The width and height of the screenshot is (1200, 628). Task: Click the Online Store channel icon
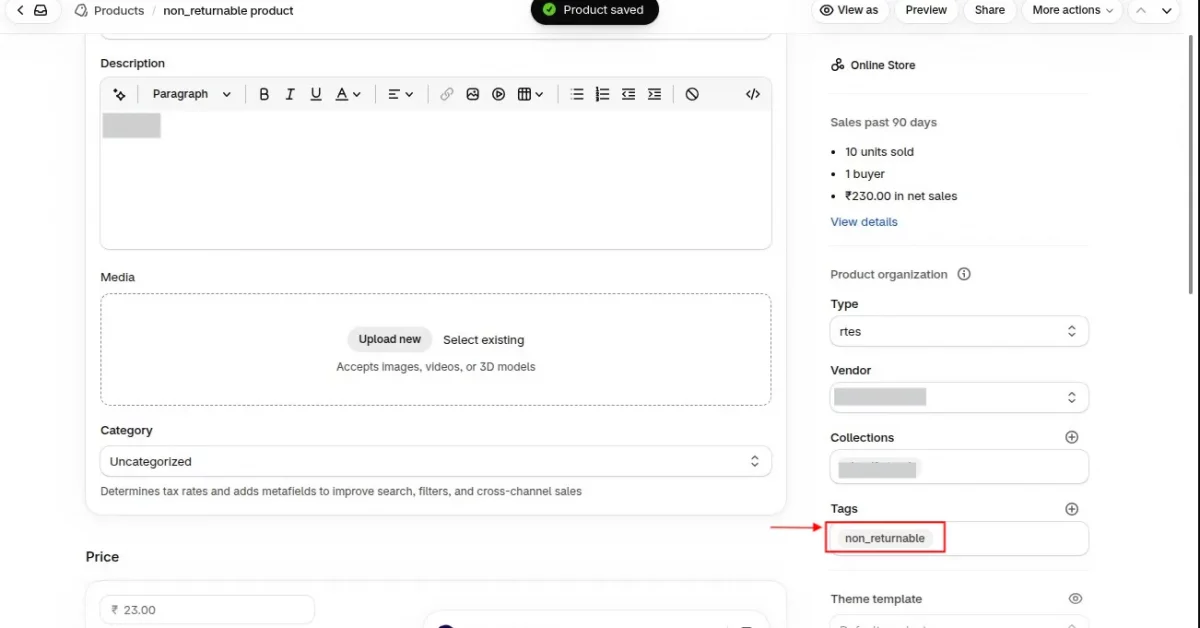click(838, 65)
